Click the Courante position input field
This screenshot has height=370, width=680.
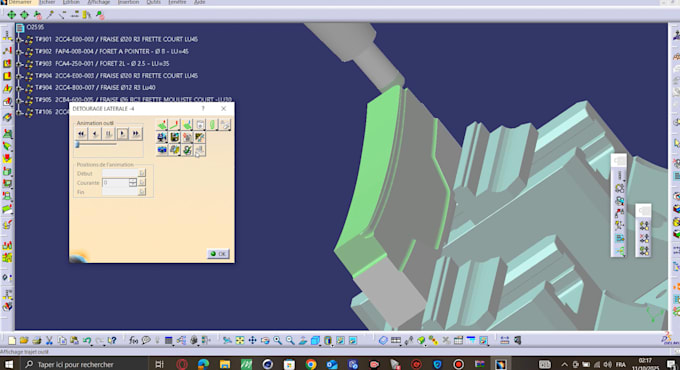115,183
